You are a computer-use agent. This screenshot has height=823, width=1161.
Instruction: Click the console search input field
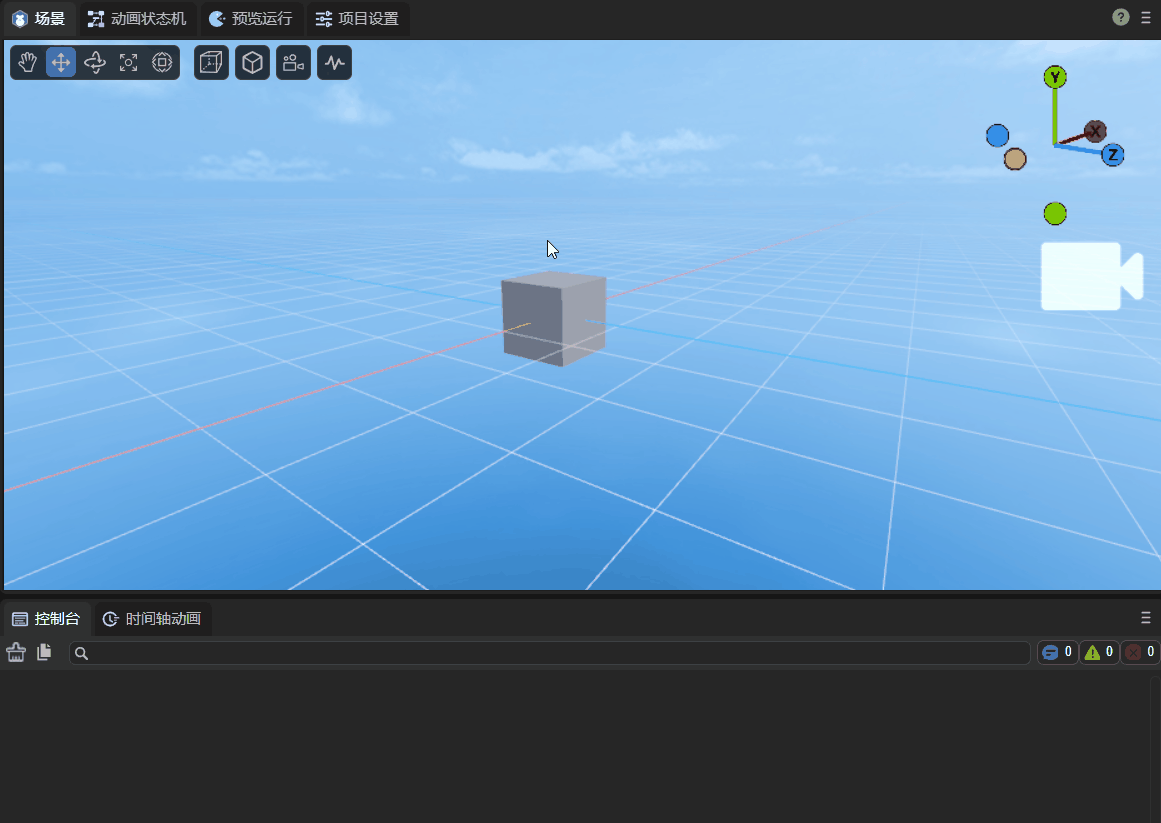(550, 653)
